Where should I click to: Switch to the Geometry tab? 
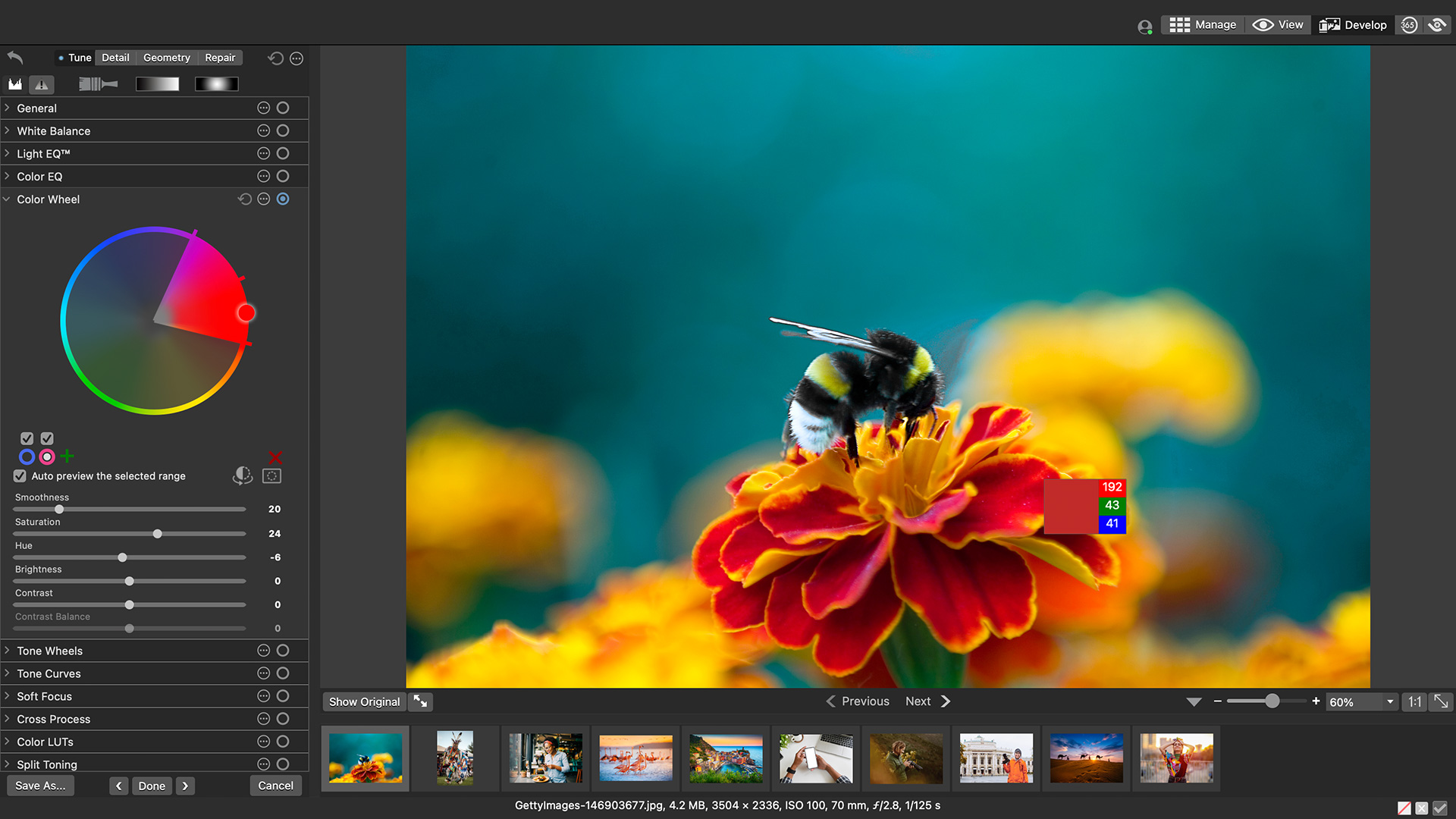(167, 58)
